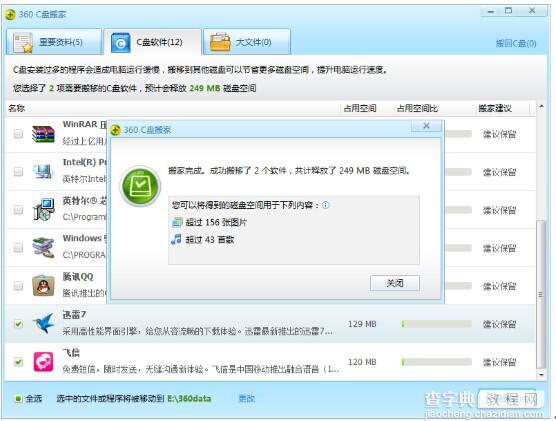Click the 超过 43 首歌 text
The width and height of the screenshot is (556, 421).
[210, 239]
